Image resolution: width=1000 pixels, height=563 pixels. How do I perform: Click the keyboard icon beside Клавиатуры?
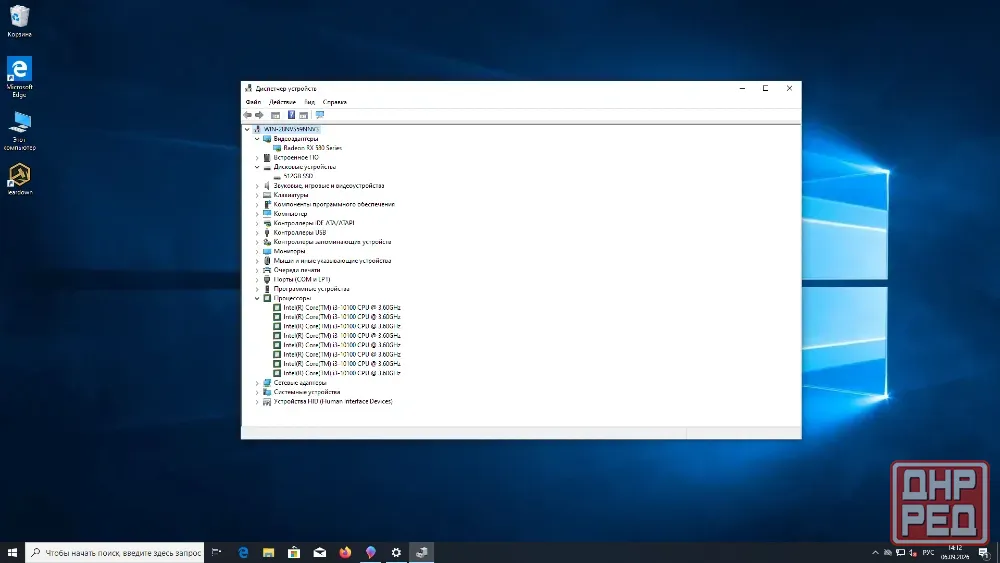coord(267,195)
